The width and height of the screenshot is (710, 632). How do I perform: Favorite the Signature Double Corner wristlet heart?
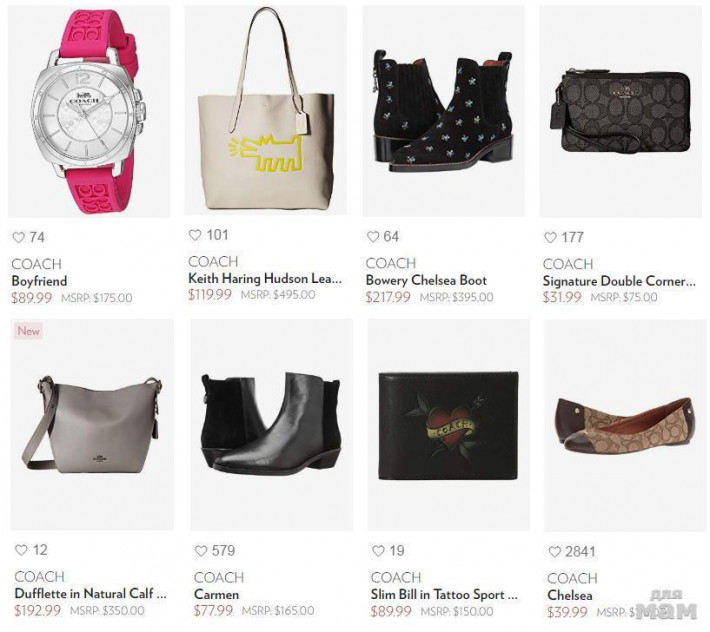550,237
